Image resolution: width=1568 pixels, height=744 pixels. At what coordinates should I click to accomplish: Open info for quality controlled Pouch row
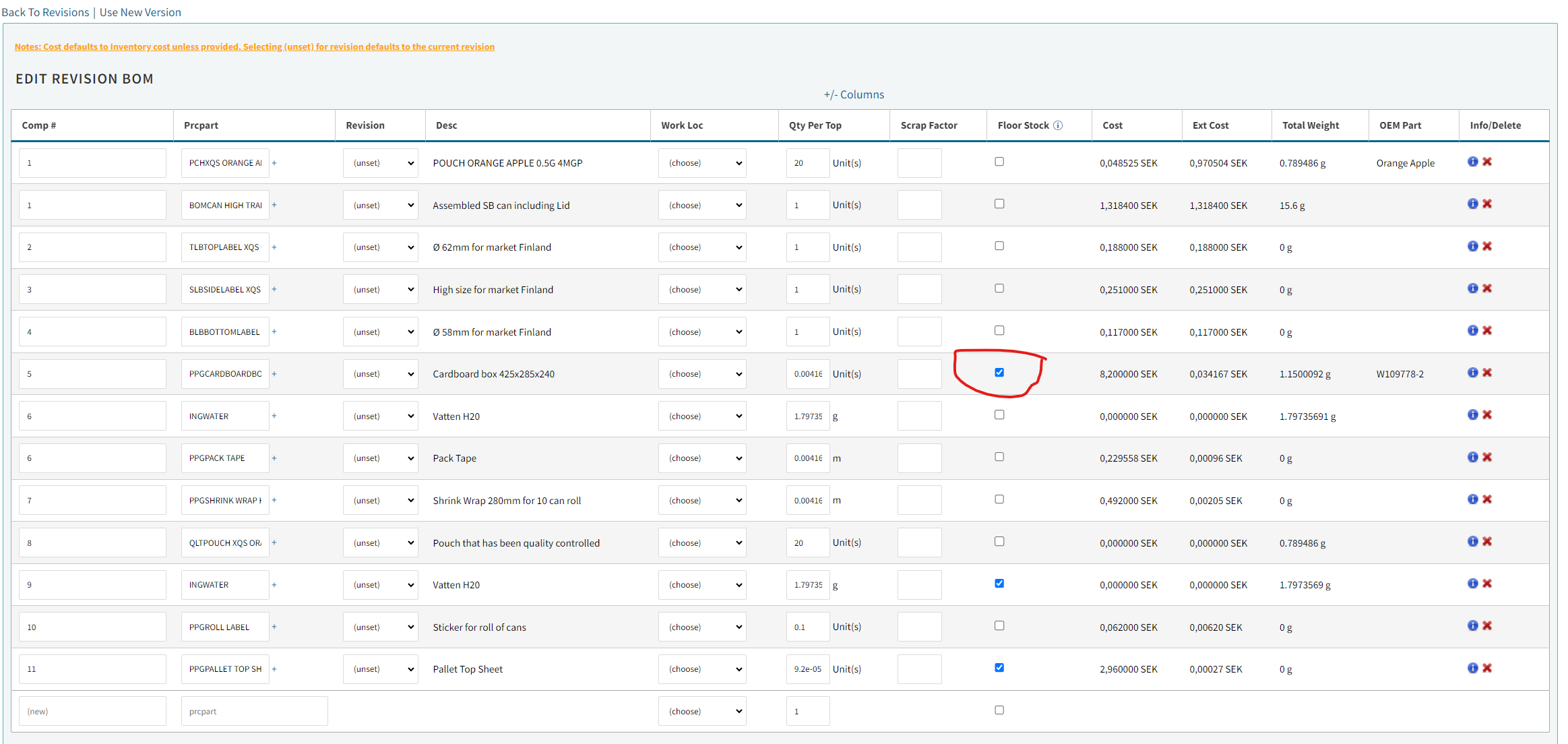[x=1472, y=541]
